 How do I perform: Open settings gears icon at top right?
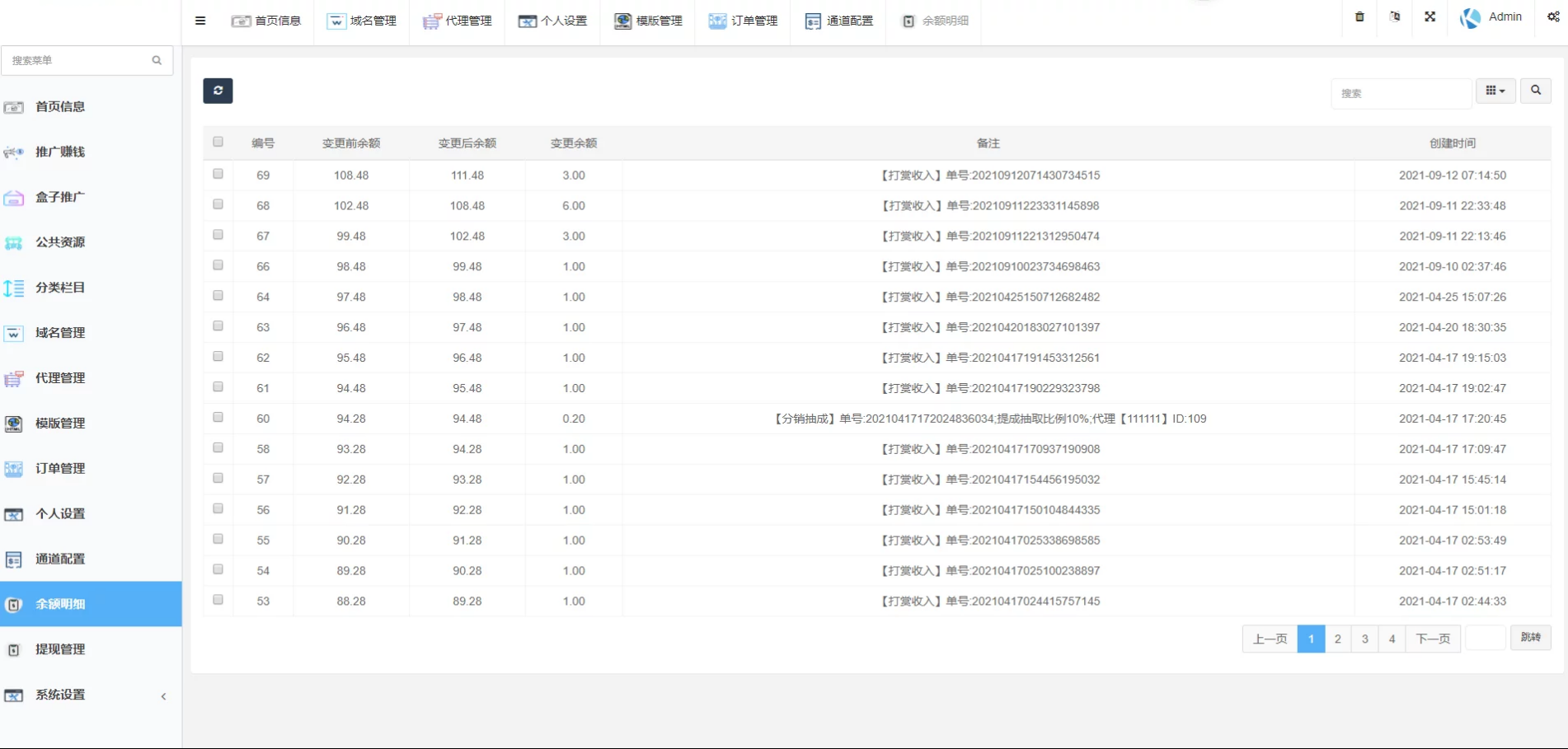click(x=1553, y=16)
